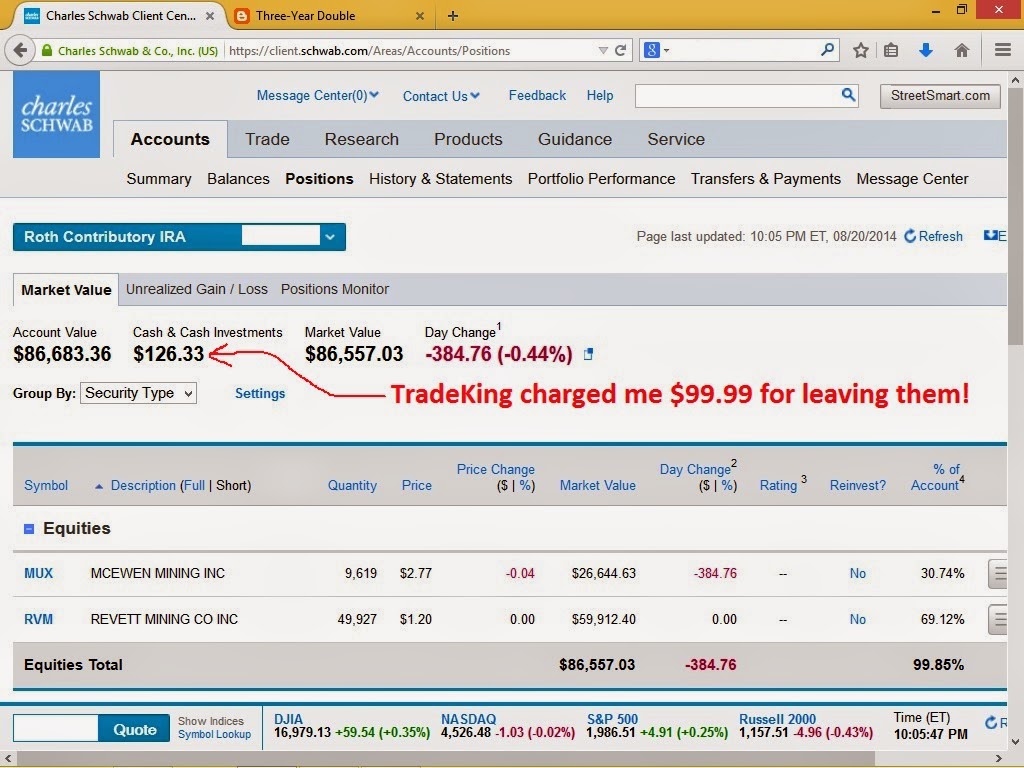Open the Settings link
Viewport: 1024px width, 768px height.
pos(260,393)
